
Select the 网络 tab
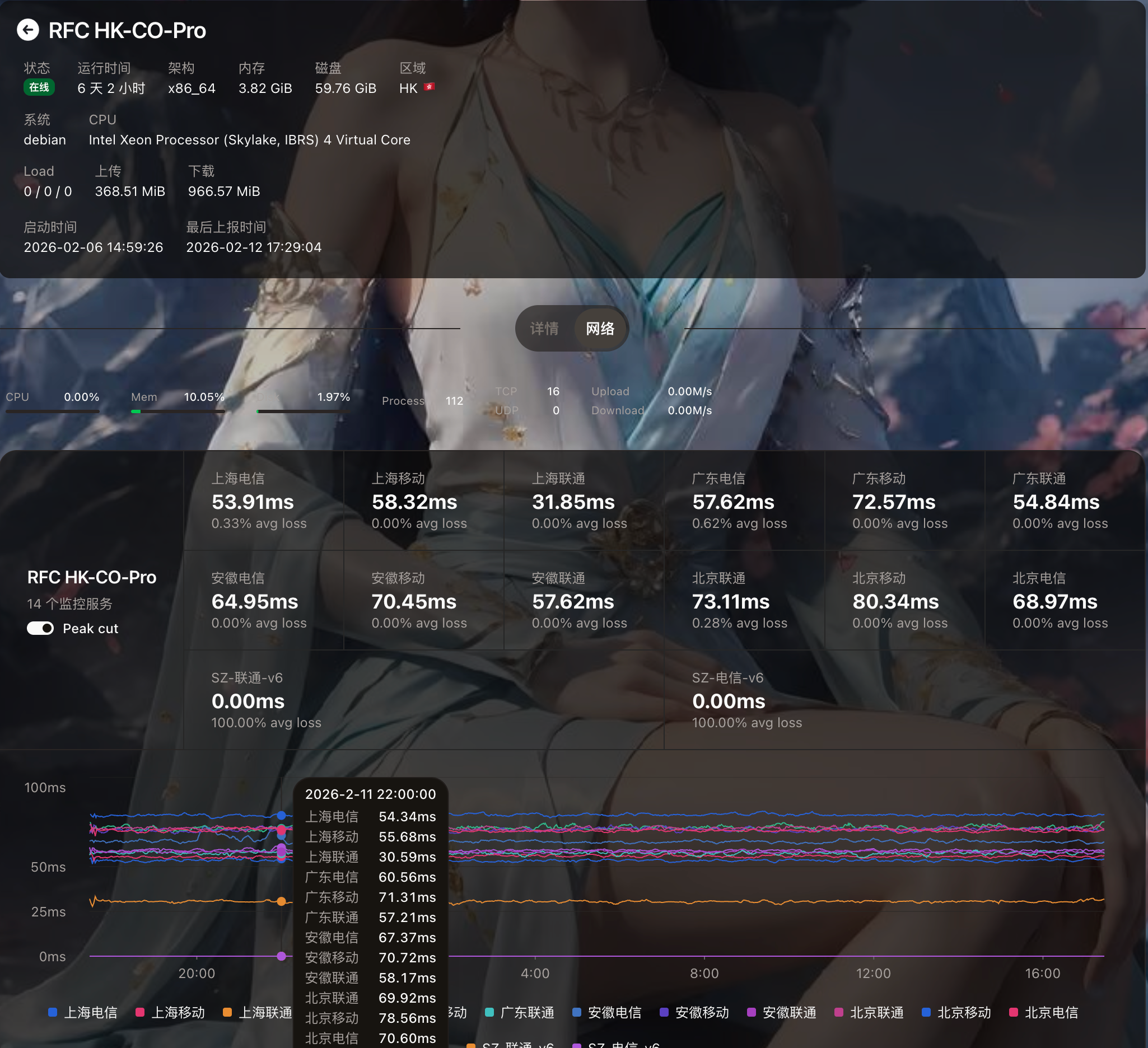[600, 329]
